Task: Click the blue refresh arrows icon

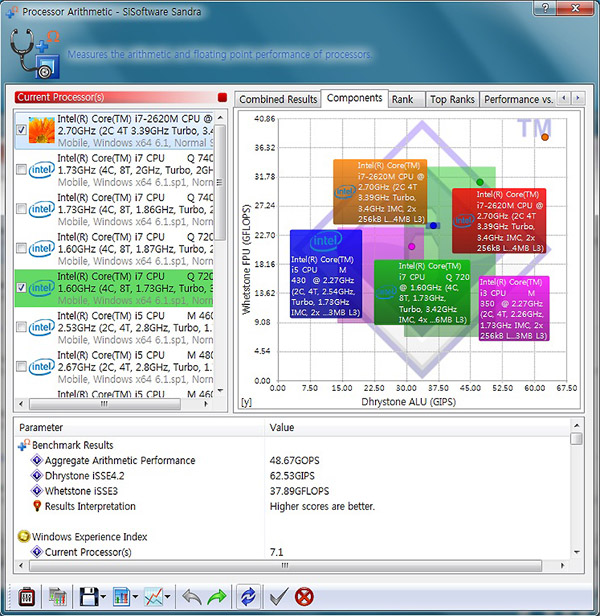Action: [248, 597]
